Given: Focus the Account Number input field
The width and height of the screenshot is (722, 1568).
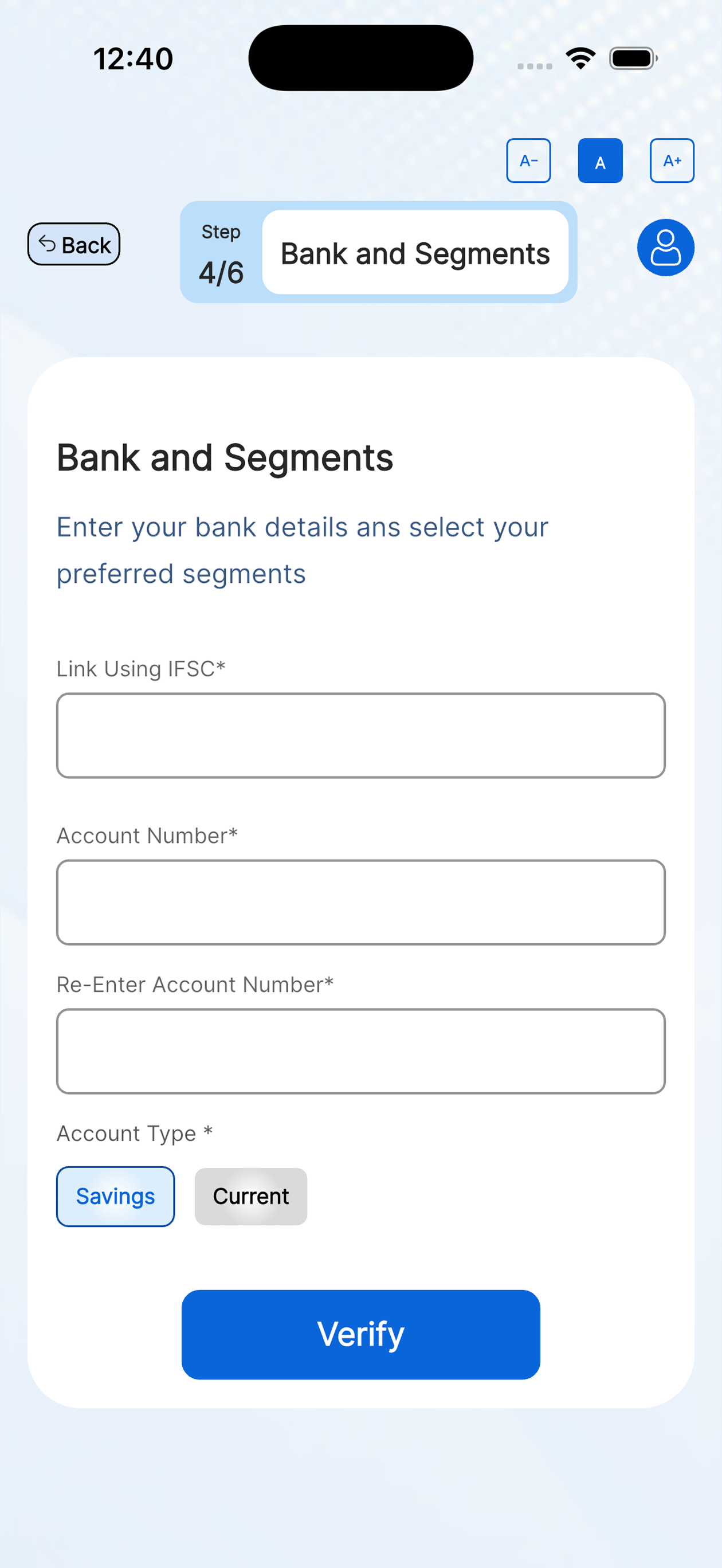Looking at the screenshot, I should pos(361,902).
